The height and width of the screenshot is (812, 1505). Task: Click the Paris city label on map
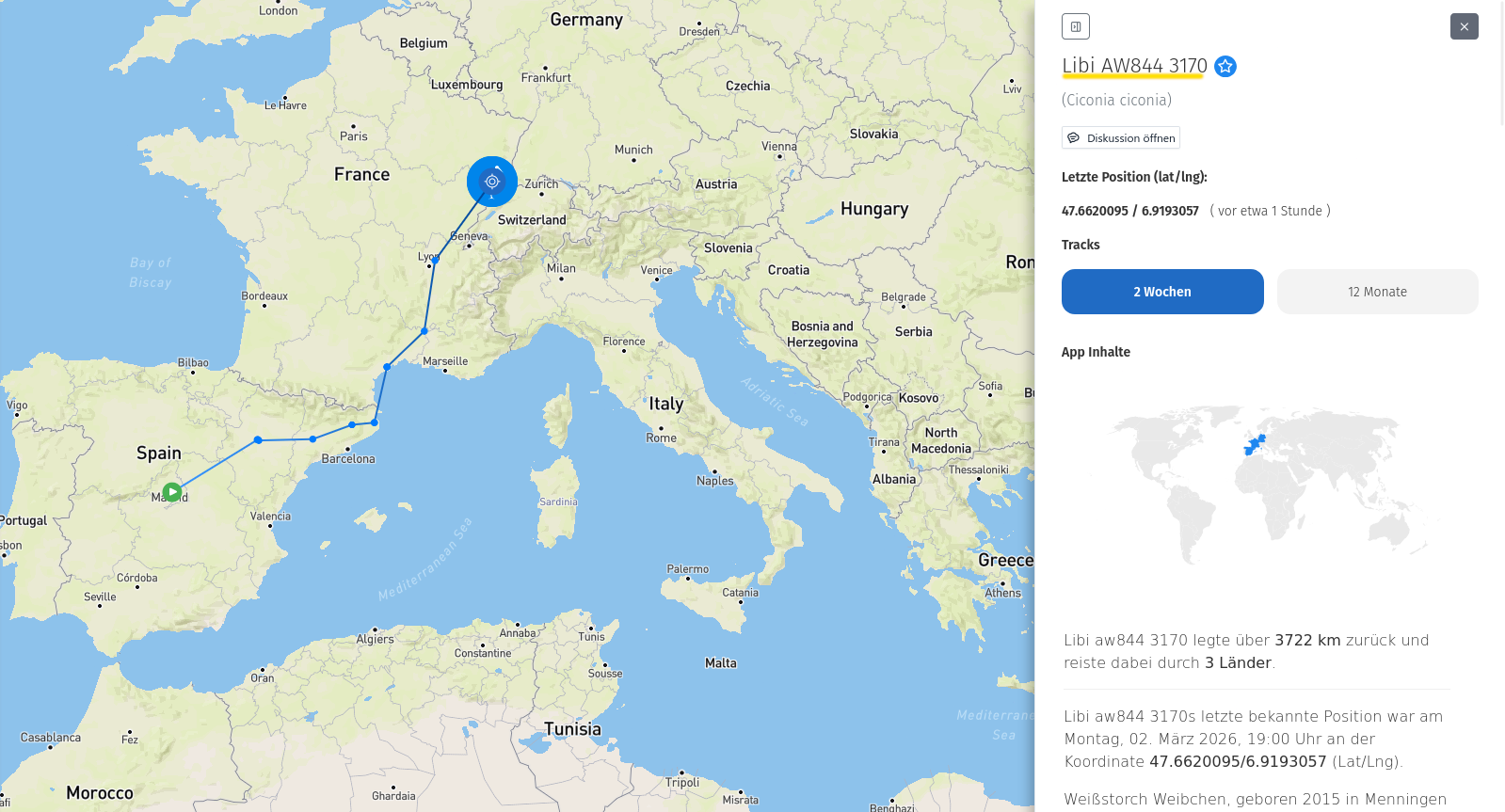pyautogui.click(x=354, y=136)
